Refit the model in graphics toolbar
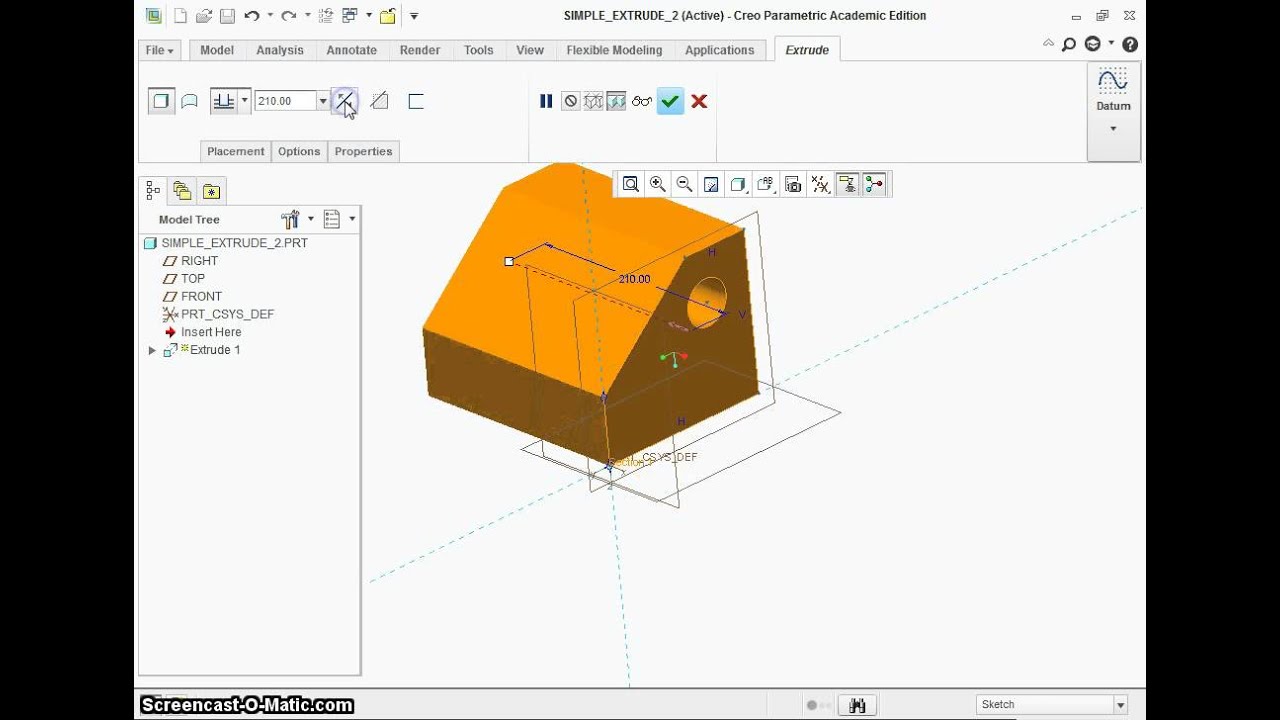This screenshot has height=720, width=1280. [x=631, y=184]
